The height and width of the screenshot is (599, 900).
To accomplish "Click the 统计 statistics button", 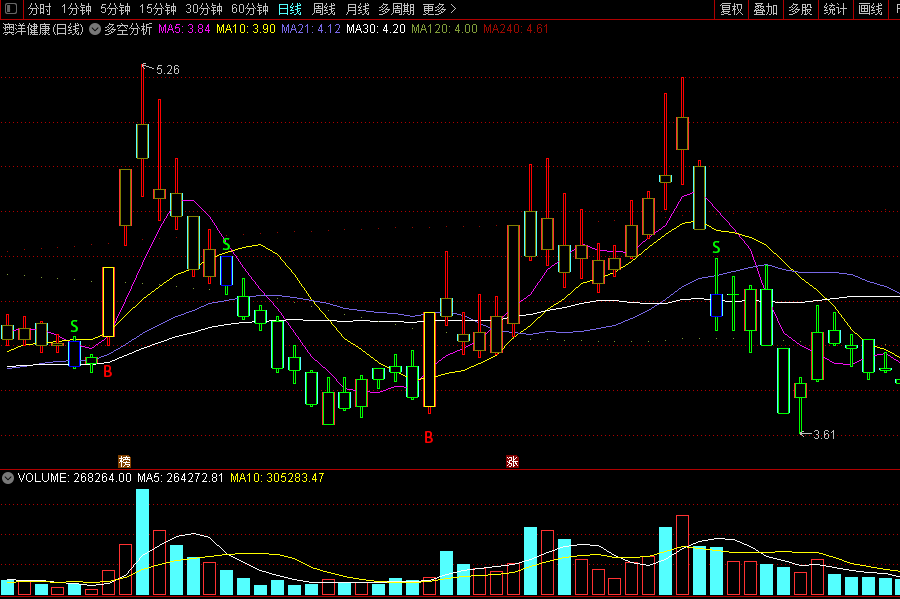I will pos(835,9).
